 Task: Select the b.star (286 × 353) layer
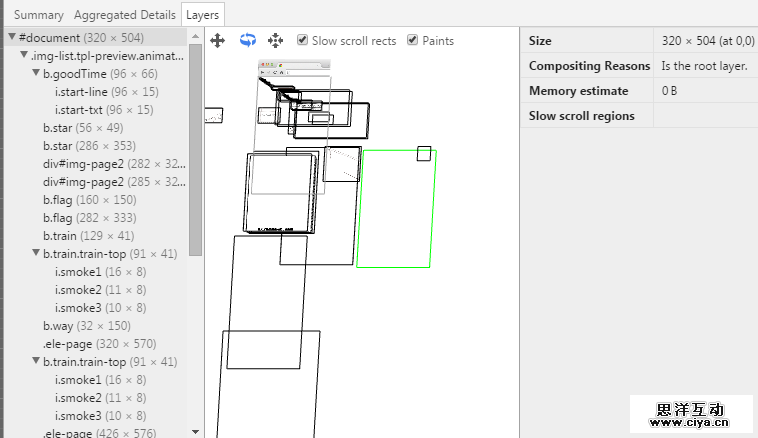click(x=95, y=146)
